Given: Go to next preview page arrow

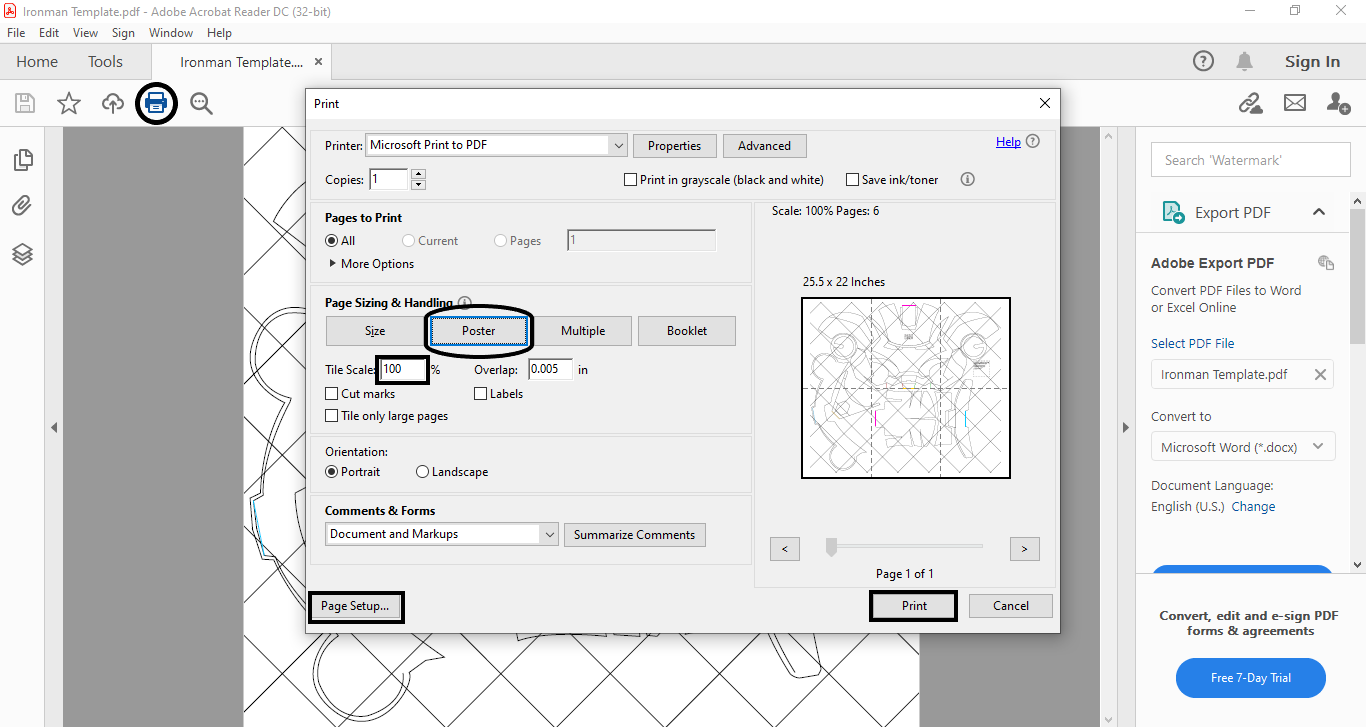Looking at the screenshot, I should point(1025,549).
